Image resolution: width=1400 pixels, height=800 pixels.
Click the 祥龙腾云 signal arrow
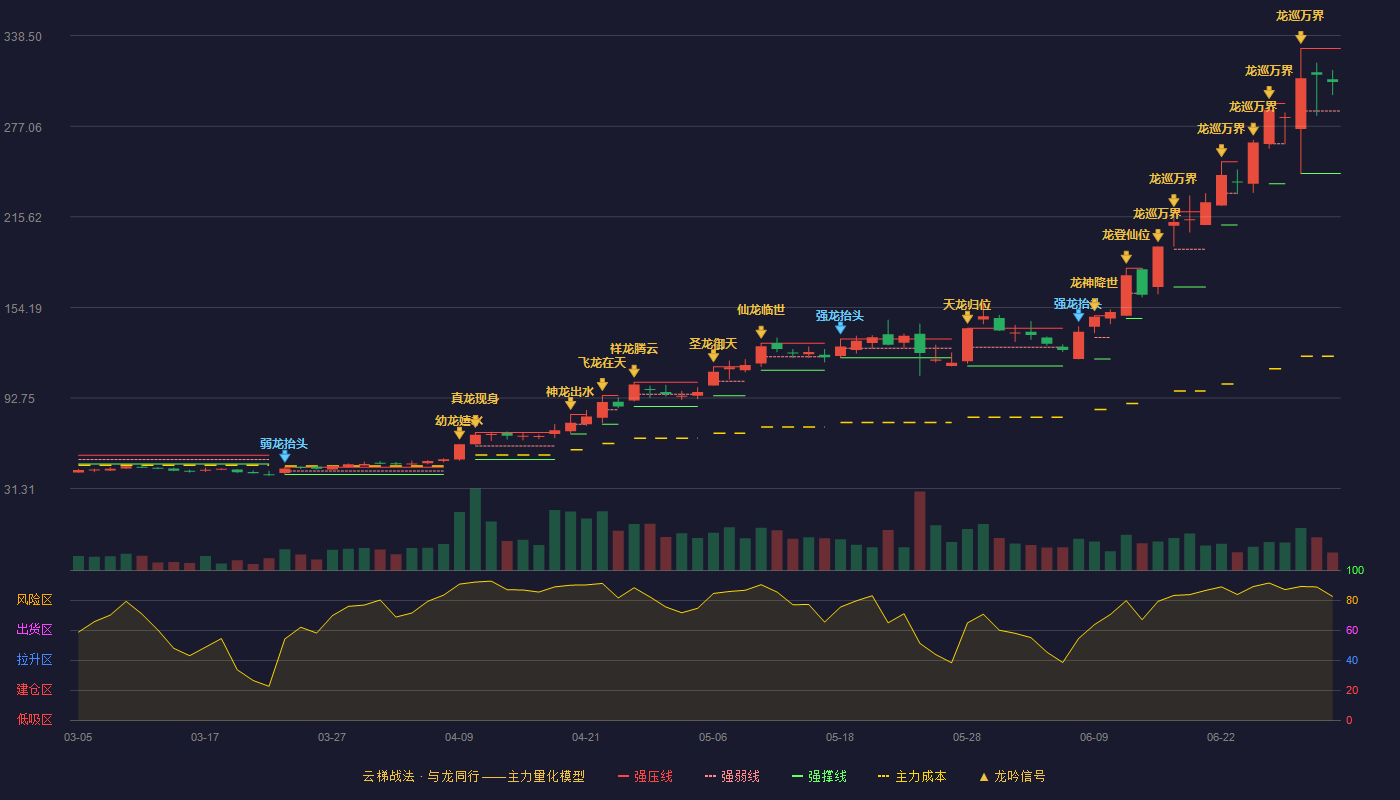[x=634, y=371]
